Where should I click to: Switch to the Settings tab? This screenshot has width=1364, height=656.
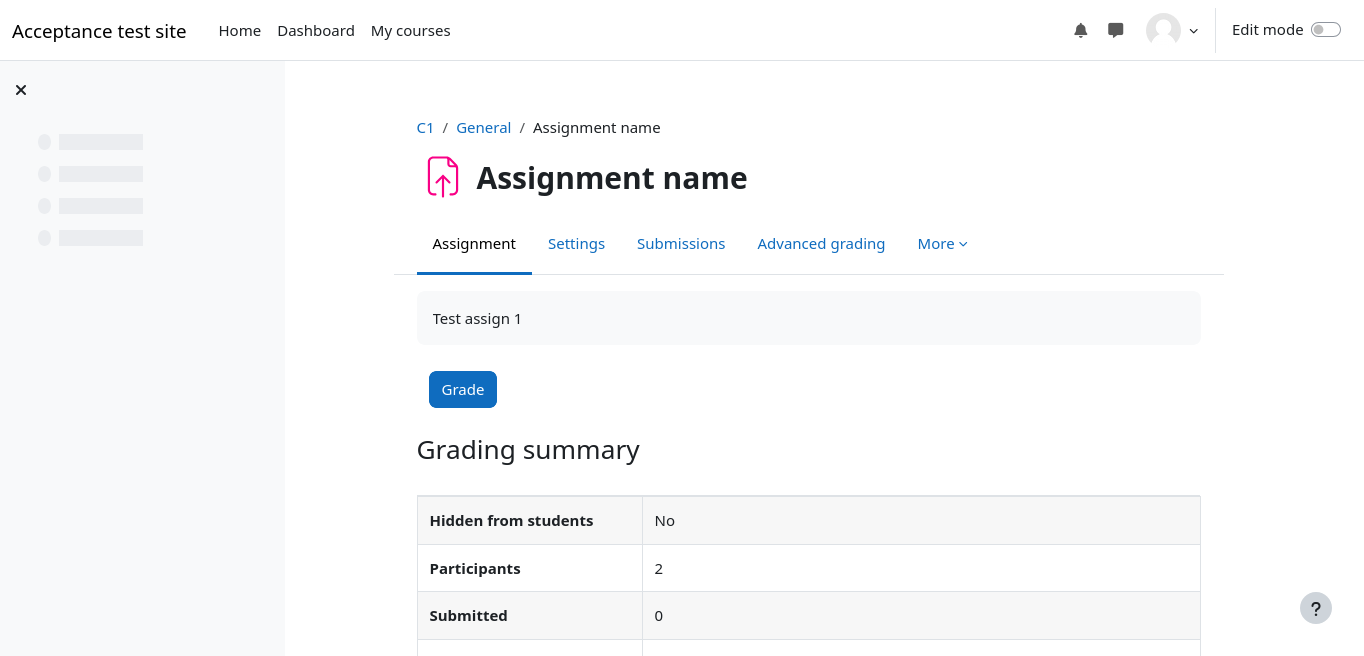point(576,244)
